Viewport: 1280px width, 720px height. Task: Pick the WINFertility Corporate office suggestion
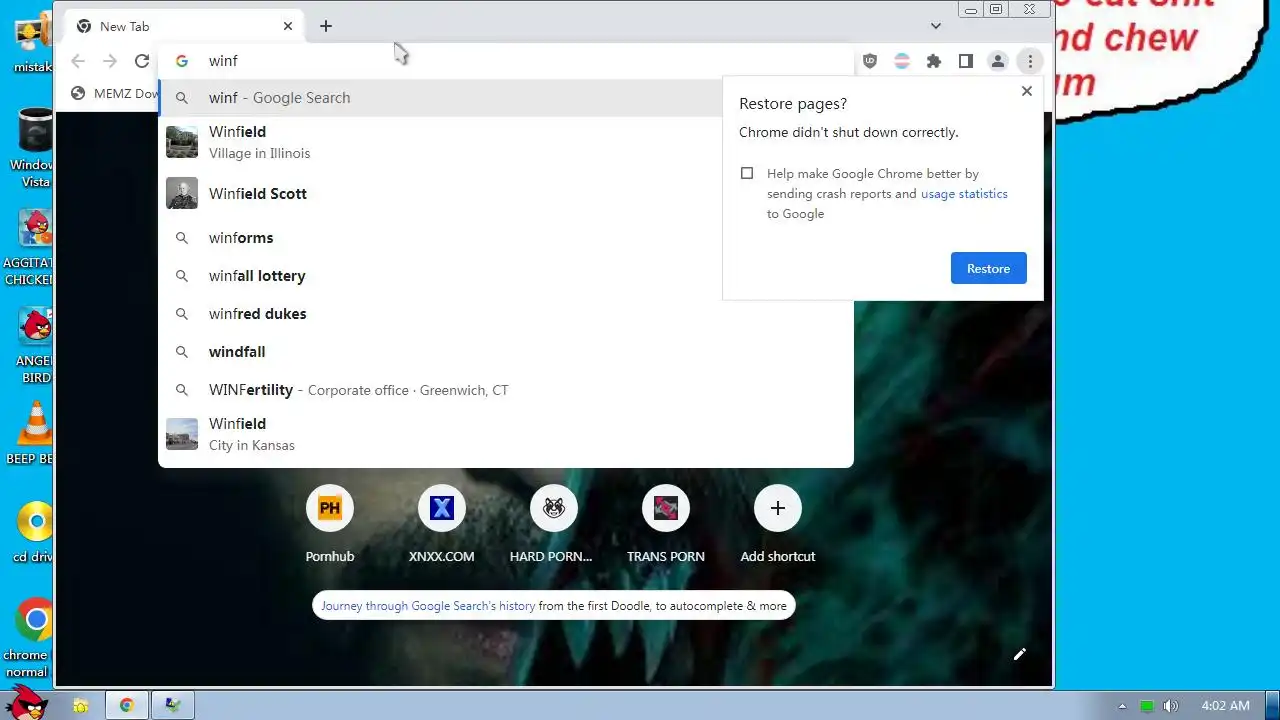coord(505,390)
